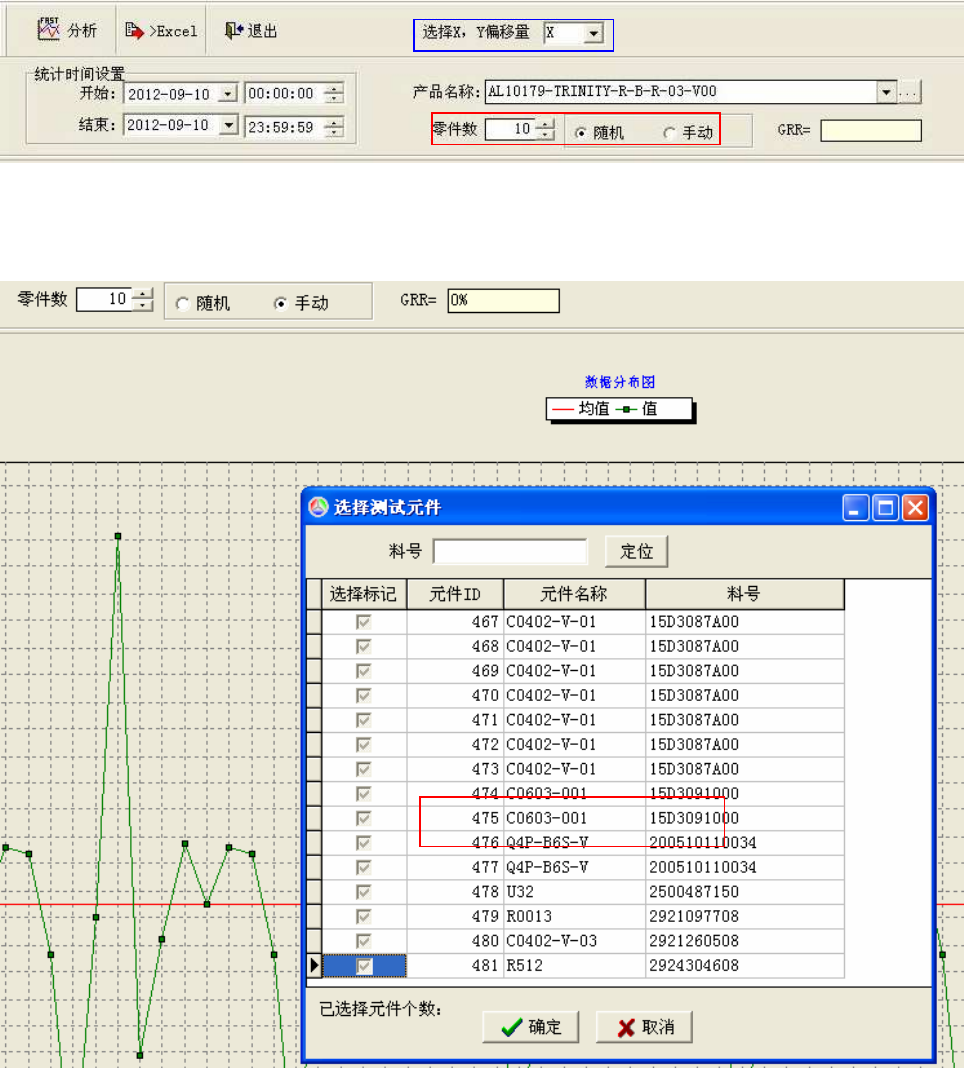Expand the 产品名称 product name dropdown

pos(885,92)
